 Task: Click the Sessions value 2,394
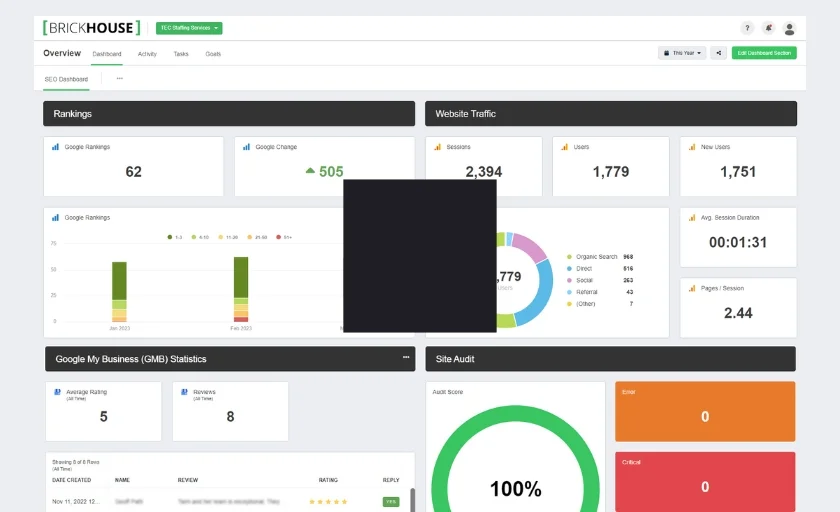484,172
